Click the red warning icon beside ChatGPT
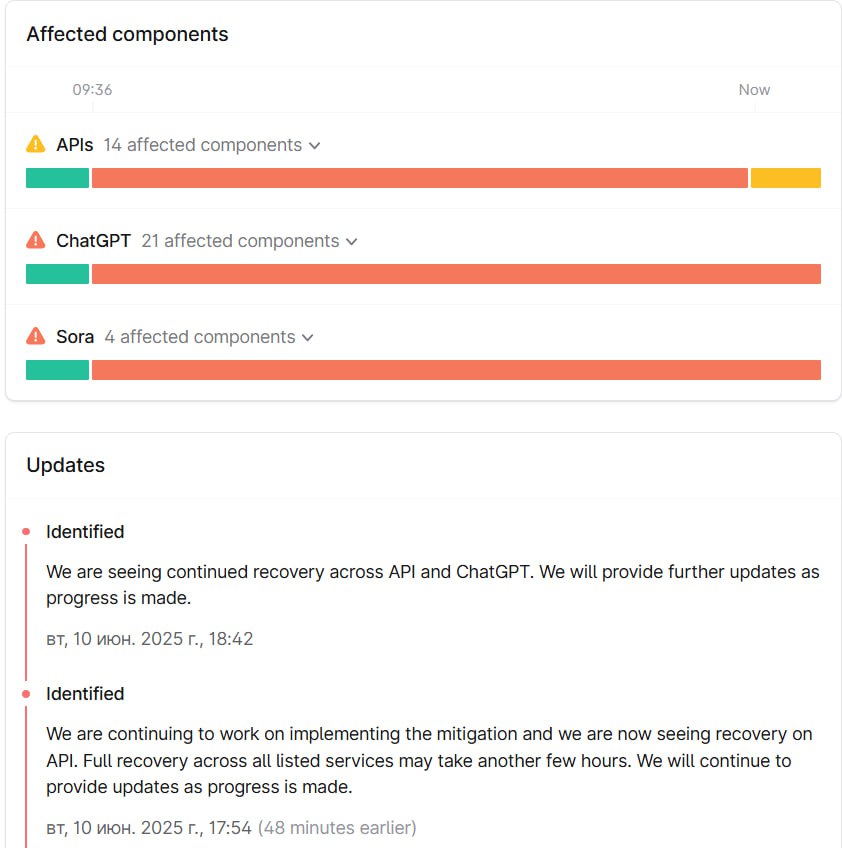 (36, 241)
